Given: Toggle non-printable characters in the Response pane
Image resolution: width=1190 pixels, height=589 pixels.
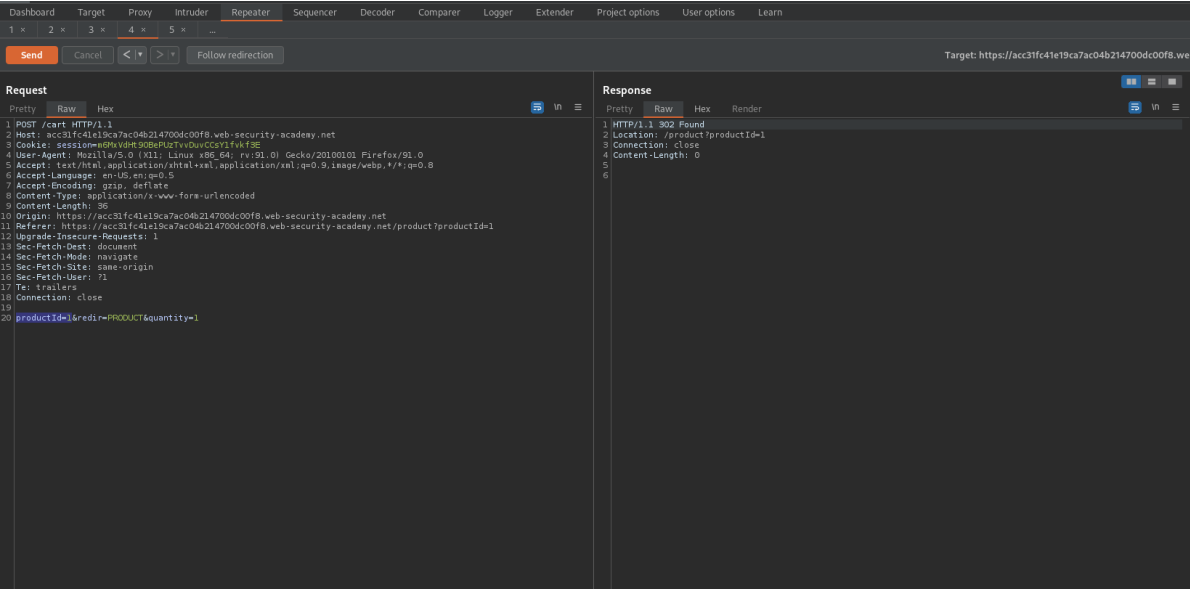Looking at the screenshot, I should 1155,108.
